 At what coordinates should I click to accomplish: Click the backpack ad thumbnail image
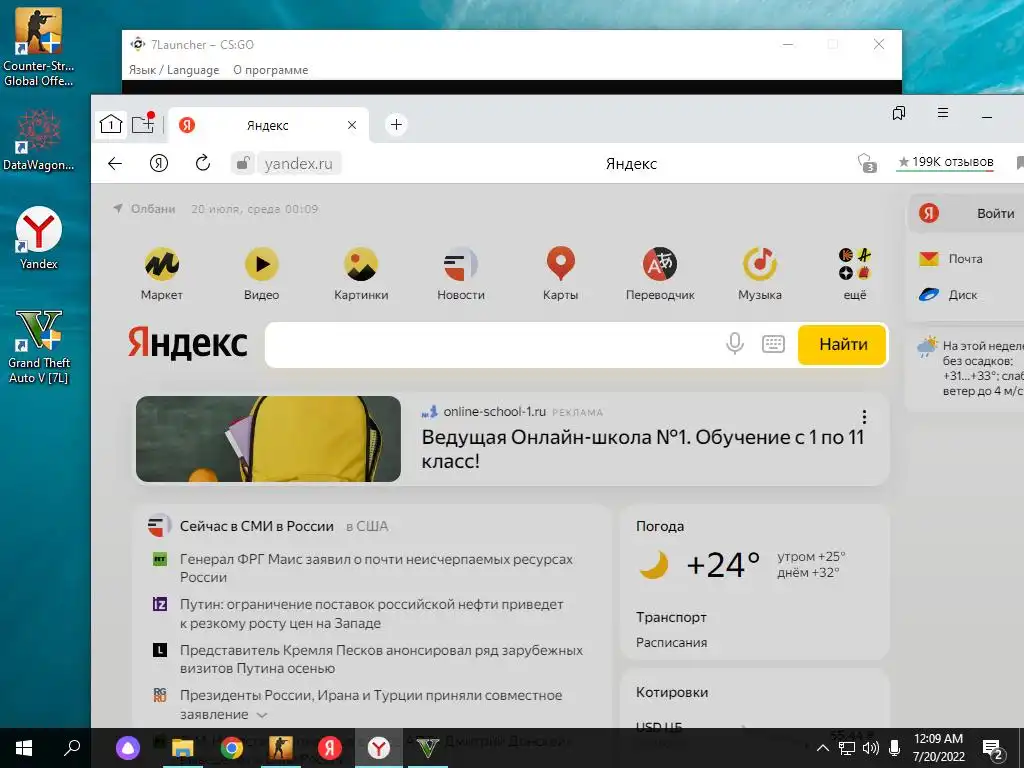pyautogui.click(x=268, y=439)
